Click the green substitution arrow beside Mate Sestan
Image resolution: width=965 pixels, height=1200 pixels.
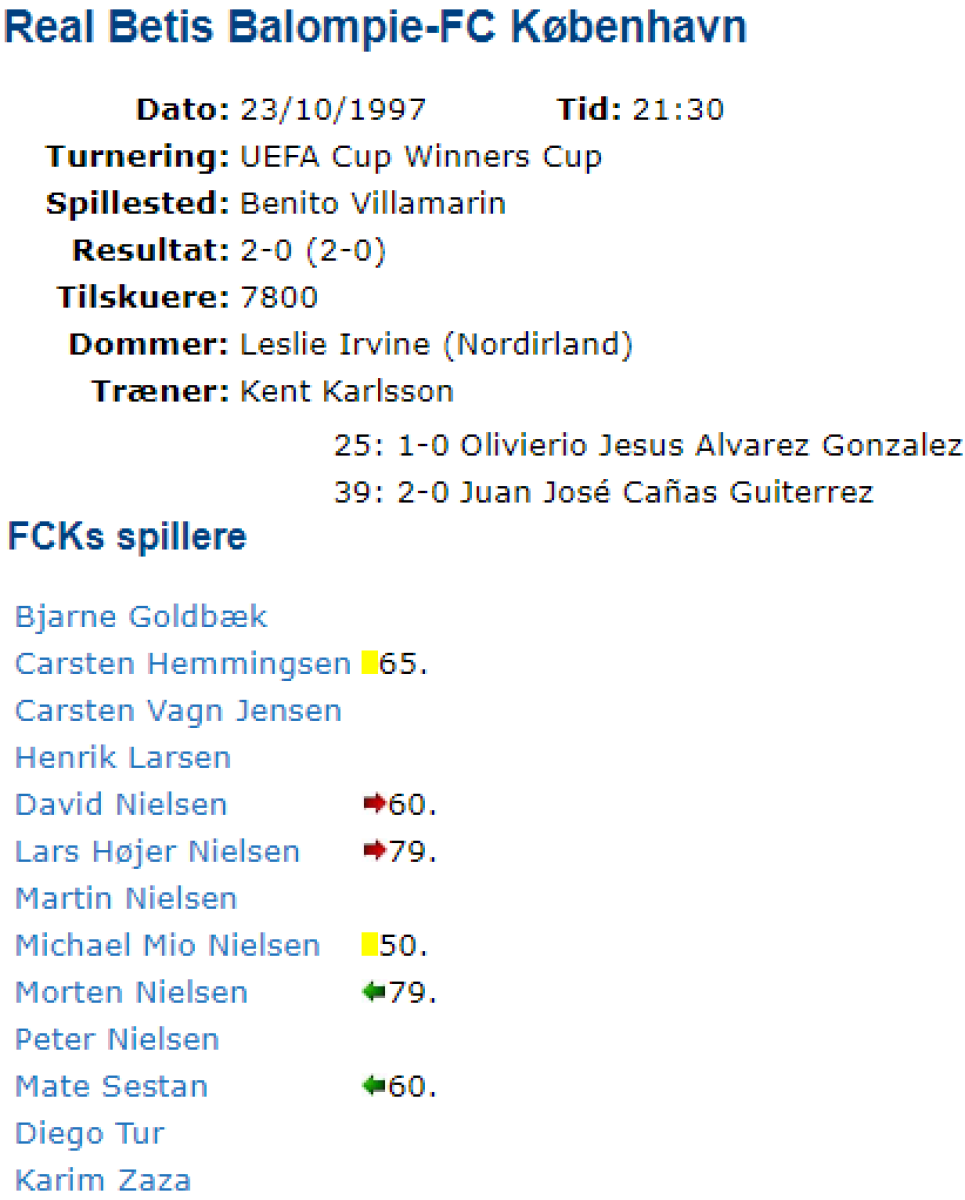point(374,1086)
